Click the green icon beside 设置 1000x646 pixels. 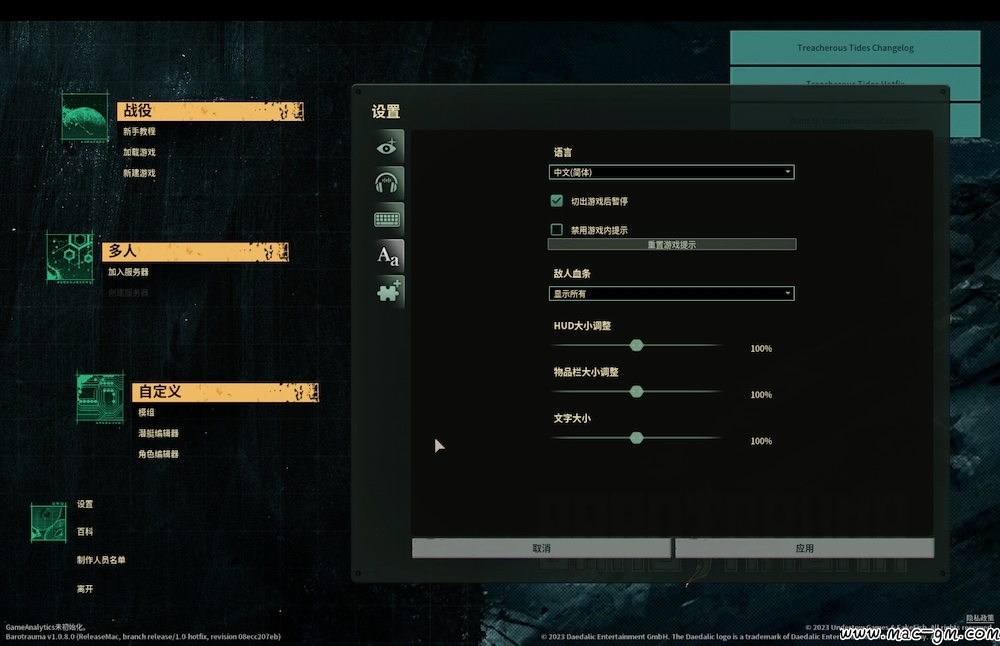point(48,522)
